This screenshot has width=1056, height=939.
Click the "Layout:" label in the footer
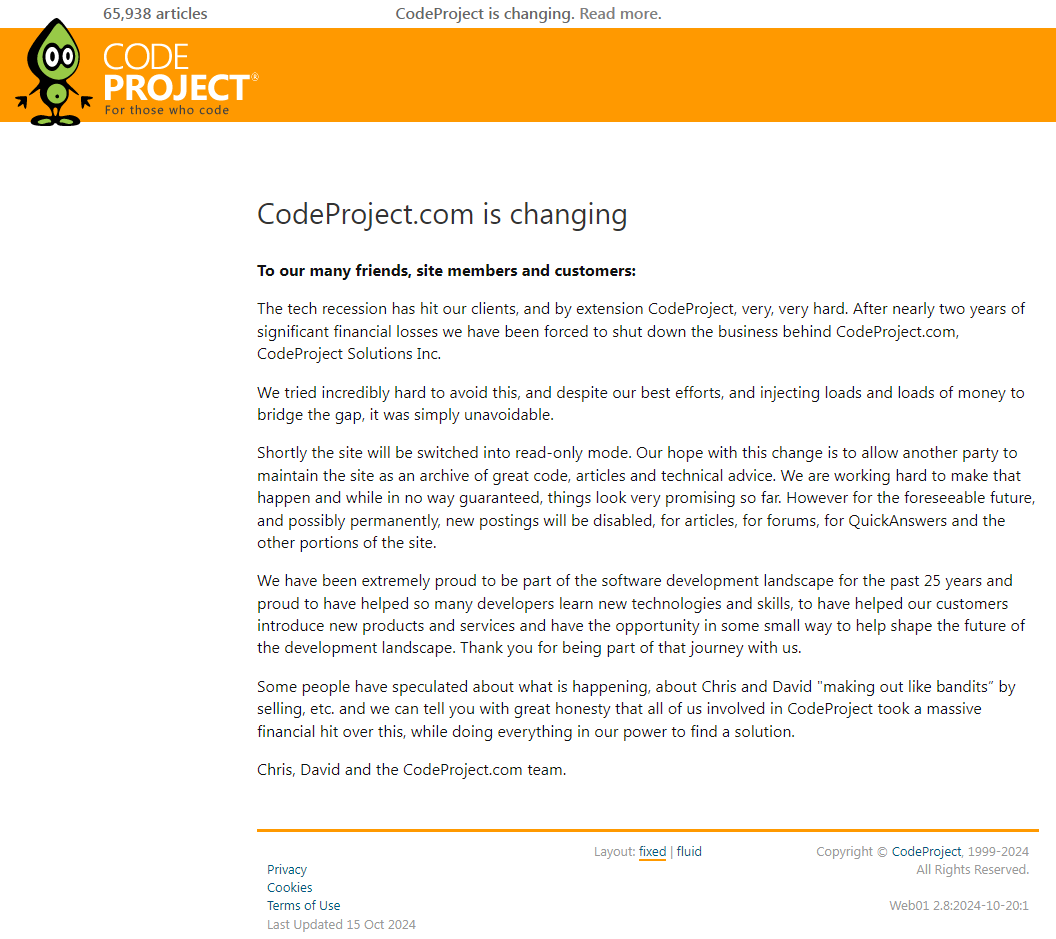614,852
